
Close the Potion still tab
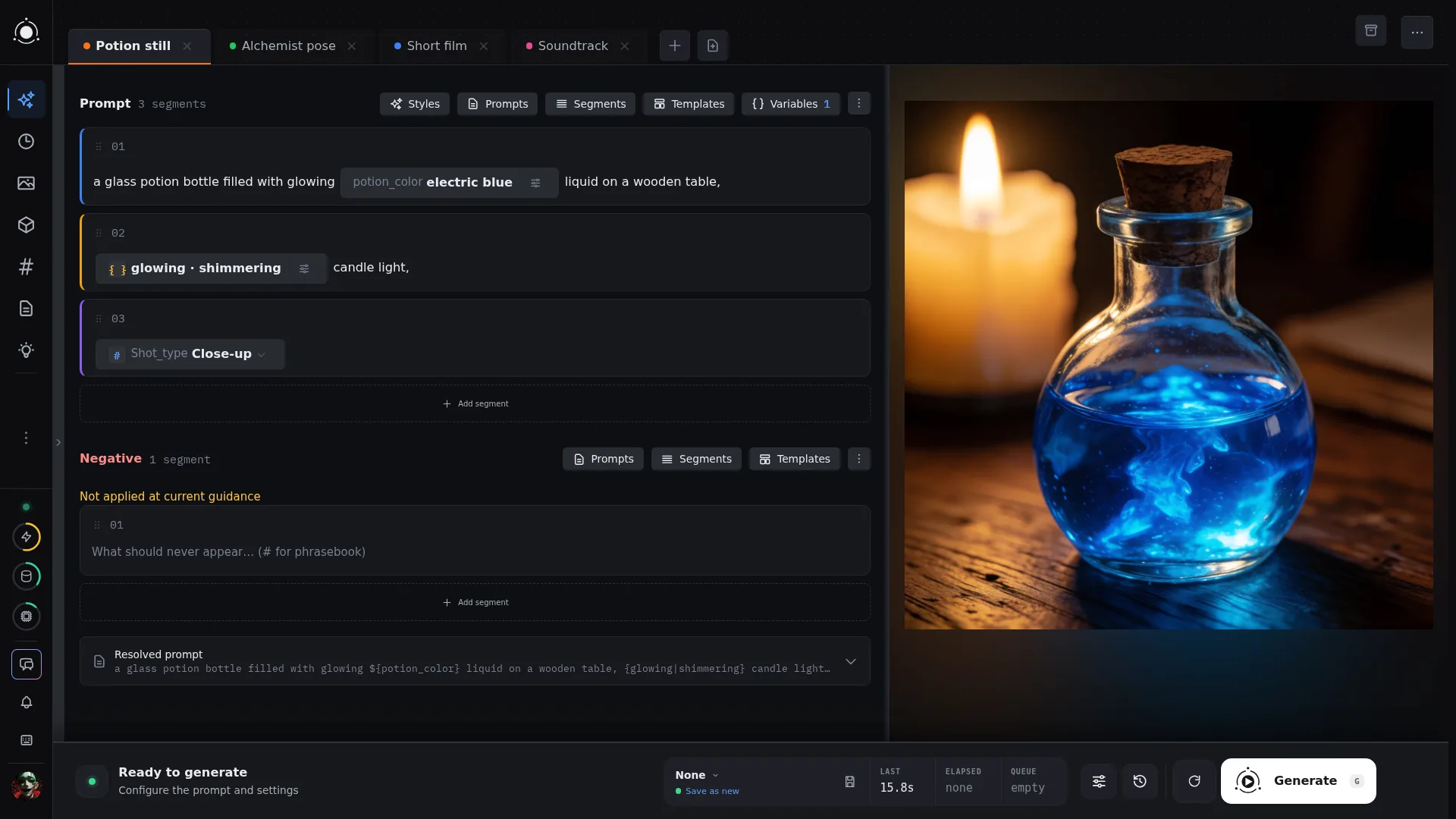click(x=187, y=46)
